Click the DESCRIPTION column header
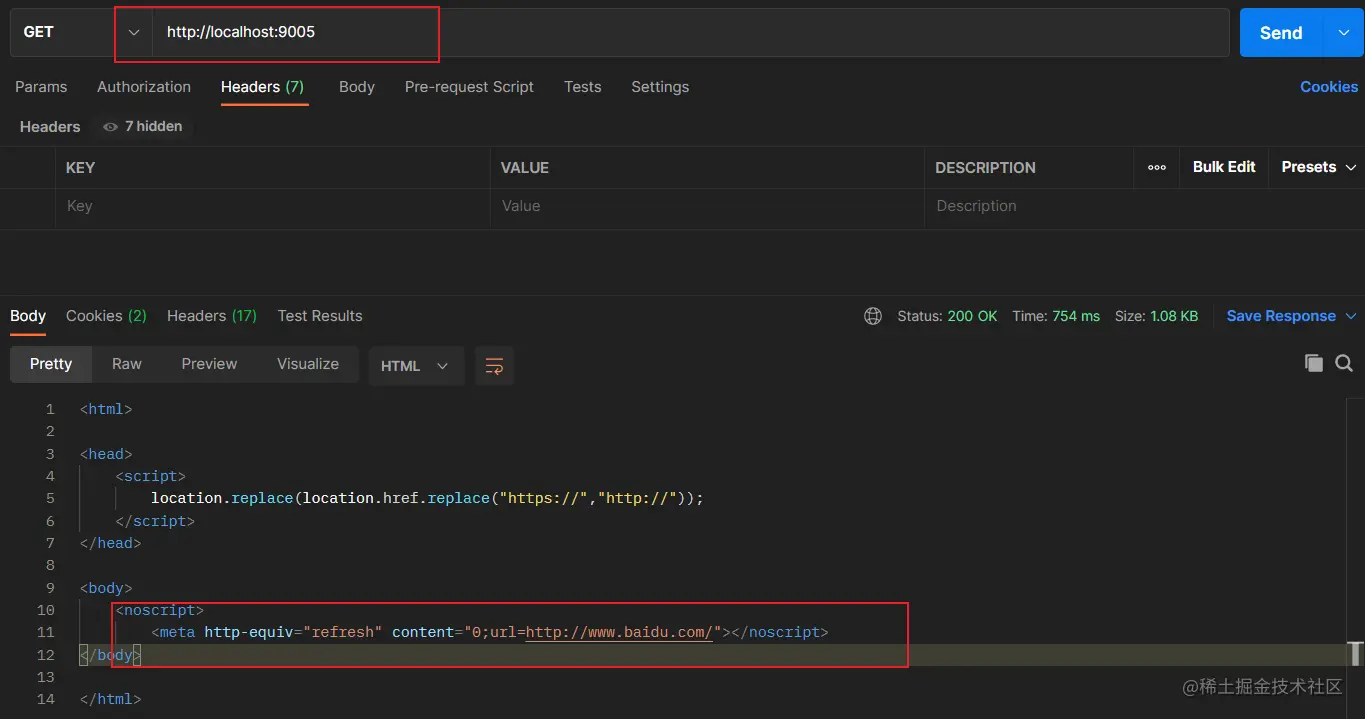 click(985, 168)
